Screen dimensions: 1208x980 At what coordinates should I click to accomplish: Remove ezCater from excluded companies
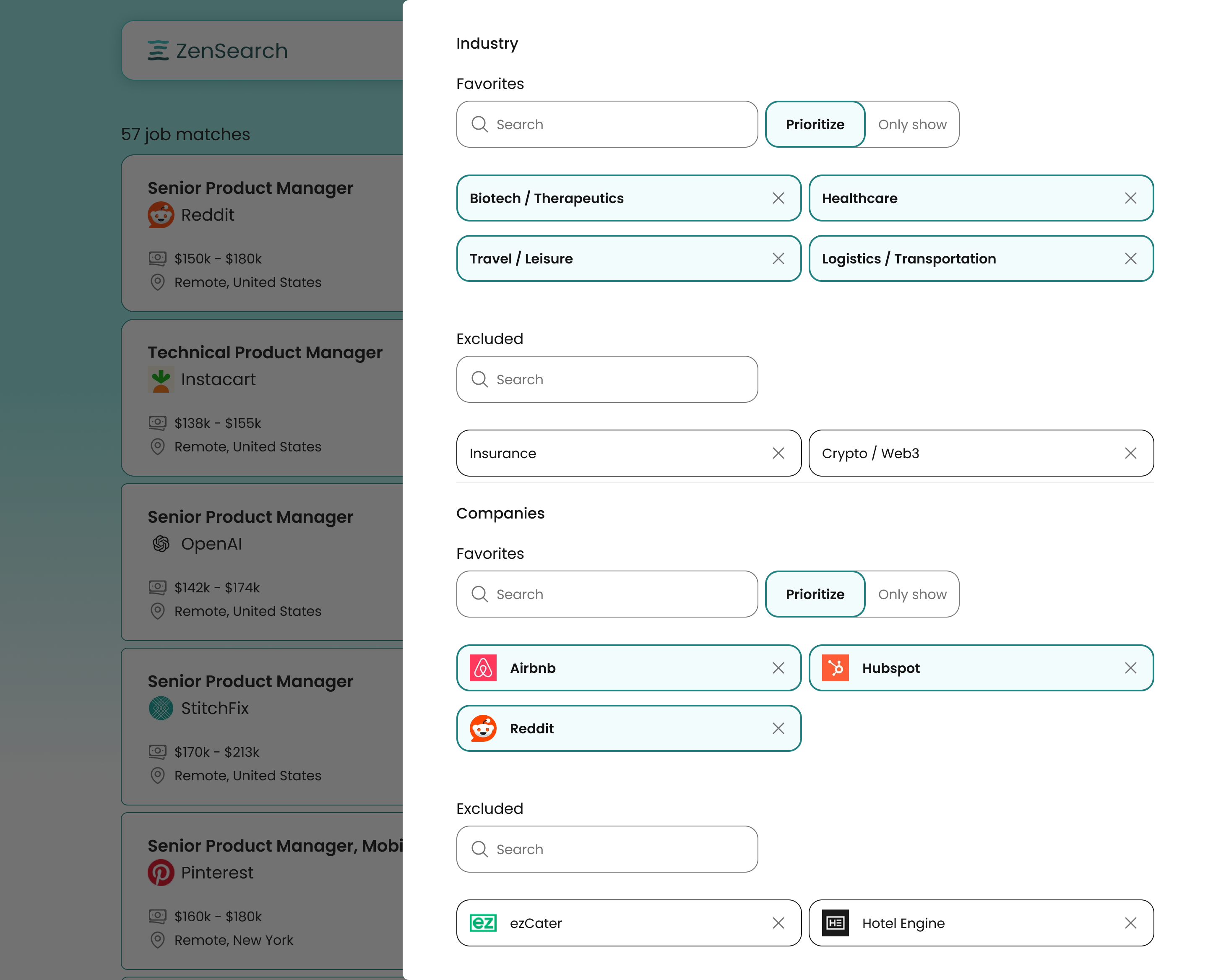click(x=778, y=923)
